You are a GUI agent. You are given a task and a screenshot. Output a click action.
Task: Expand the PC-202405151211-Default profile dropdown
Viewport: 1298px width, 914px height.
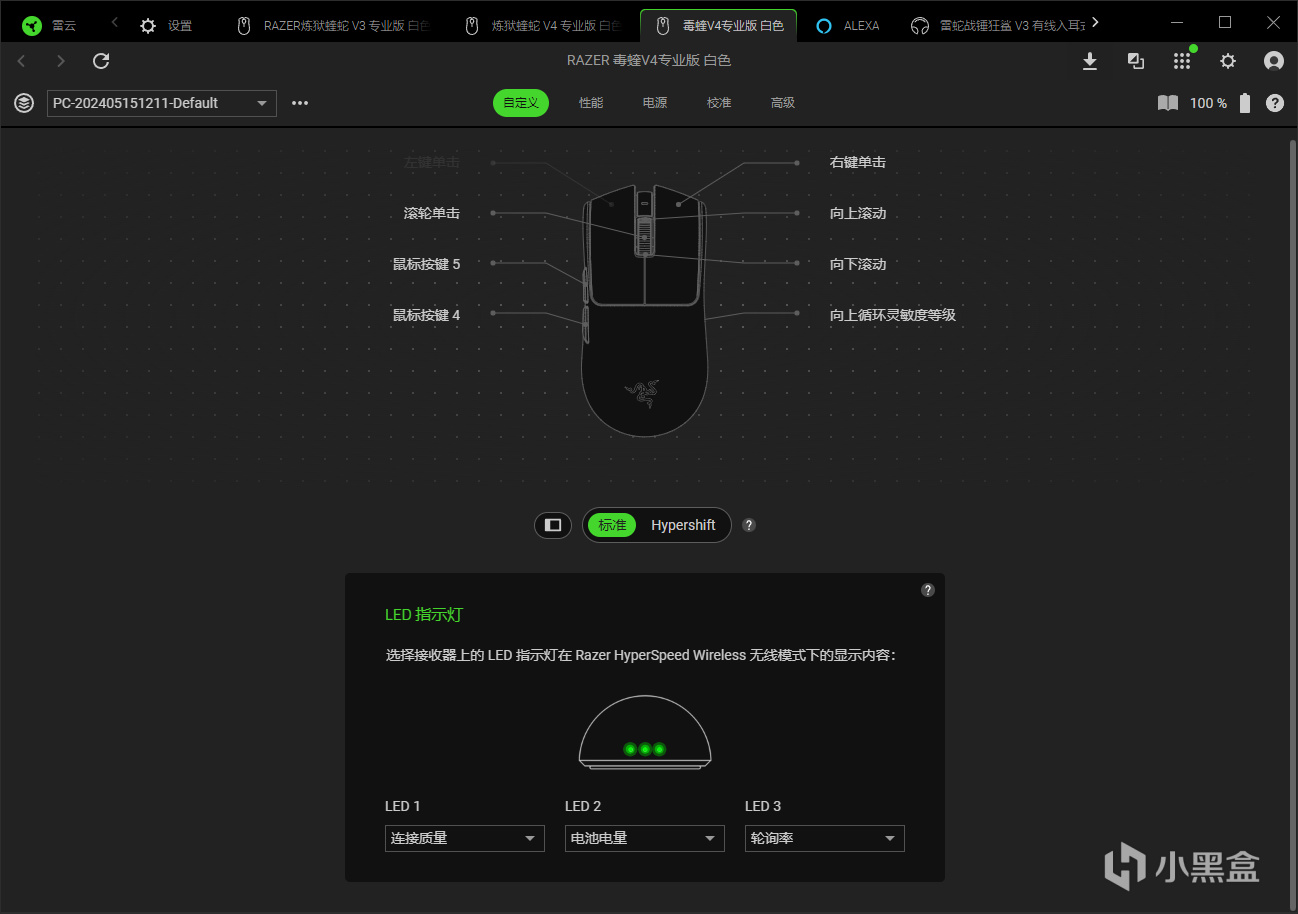[x=162, y=103]
